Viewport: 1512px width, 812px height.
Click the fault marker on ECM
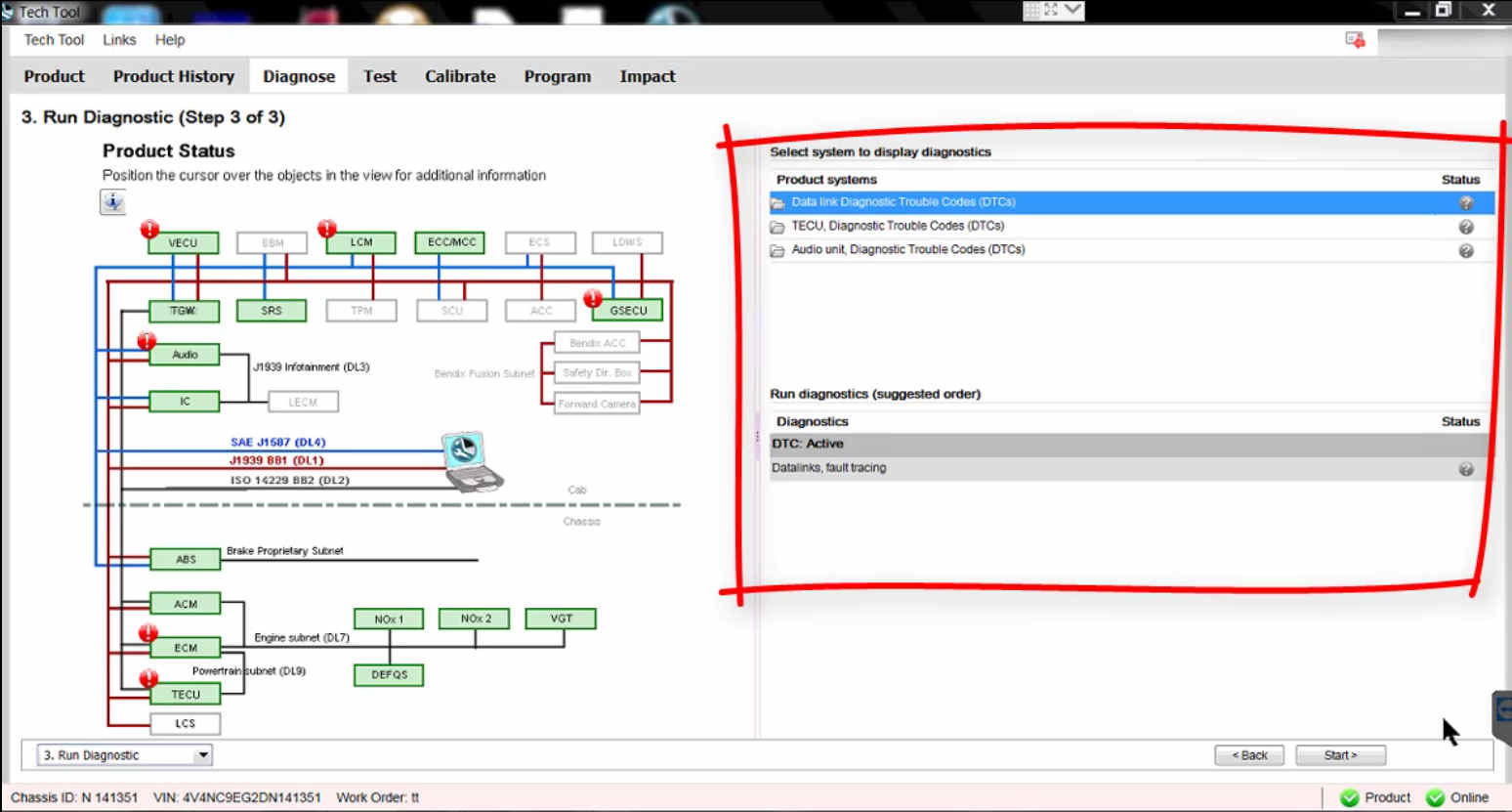click(148, 633)
